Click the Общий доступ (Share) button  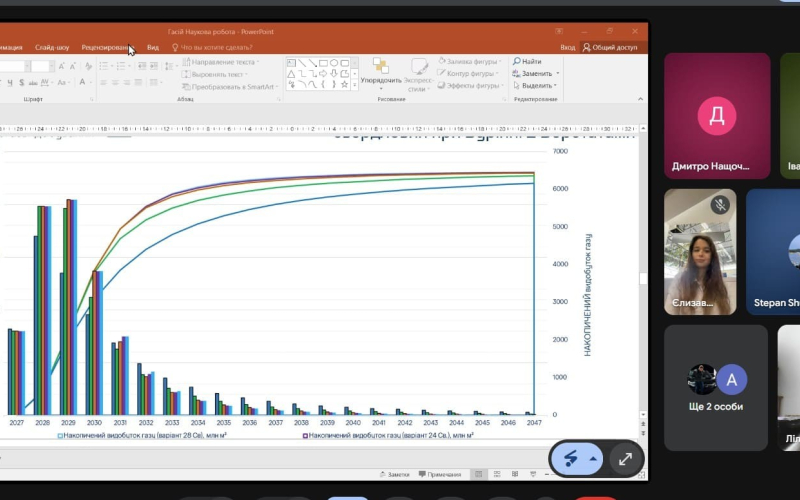[x=611, y=47]
